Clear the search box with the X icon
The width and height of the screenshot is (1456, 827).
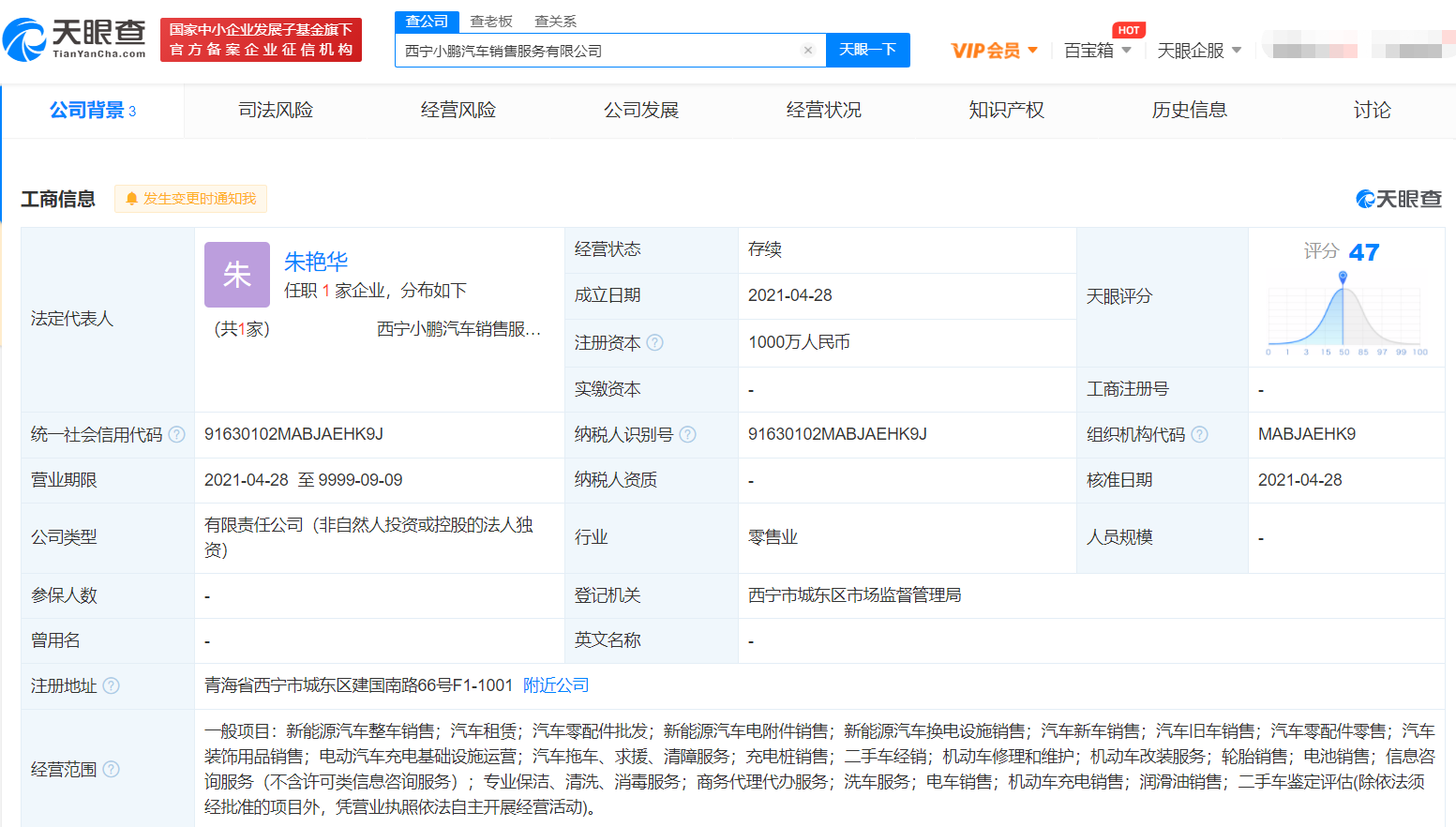[x=807, y=51]
